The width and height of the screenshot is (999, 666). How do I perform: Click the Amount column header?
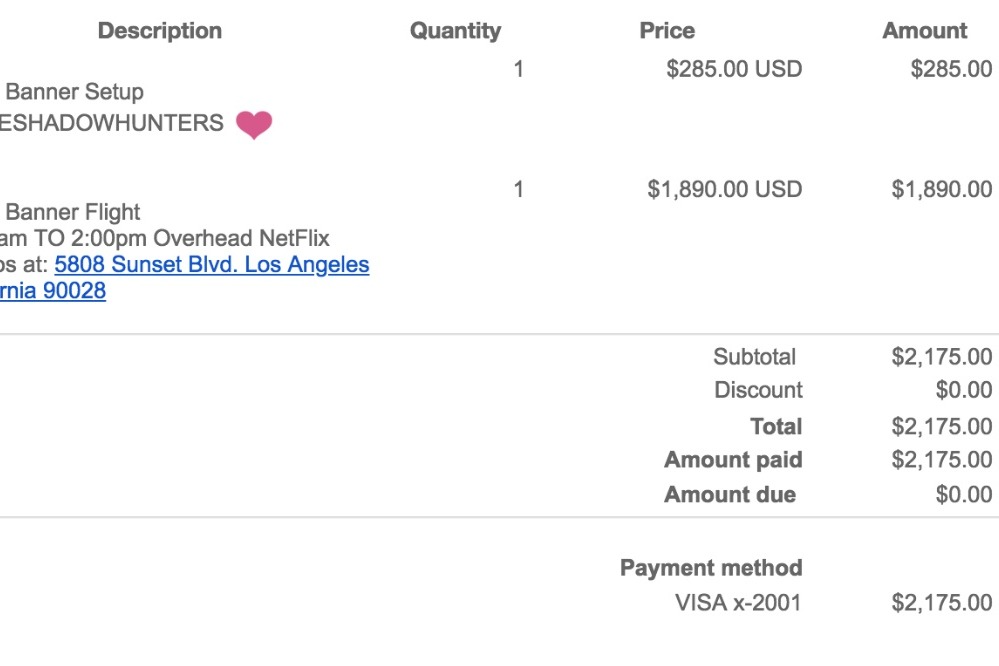924,31
